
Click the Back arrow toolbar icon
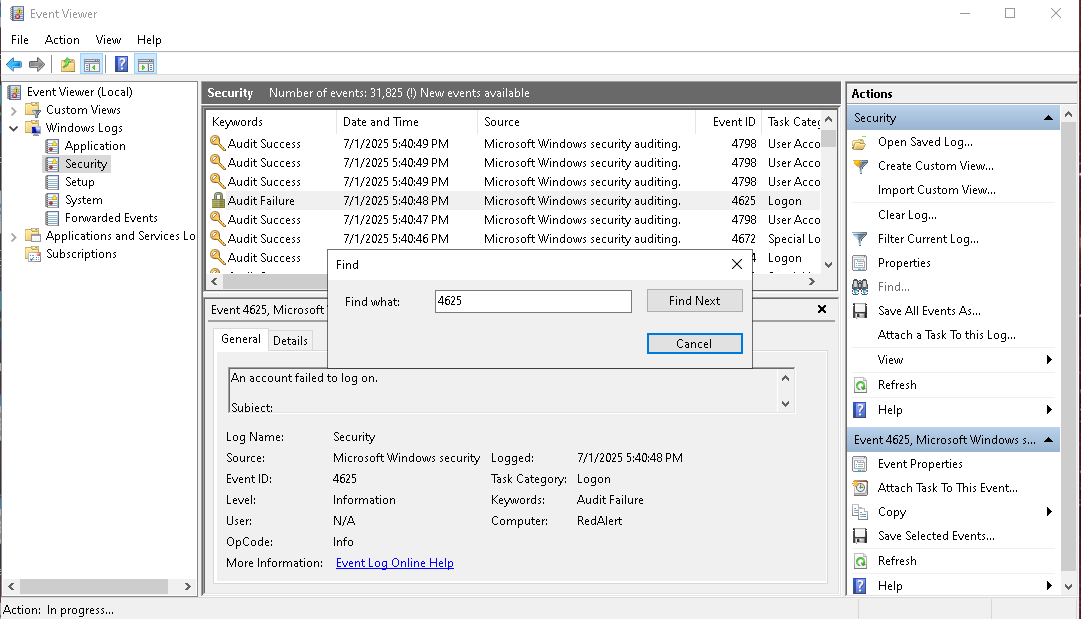pos(14,65)
